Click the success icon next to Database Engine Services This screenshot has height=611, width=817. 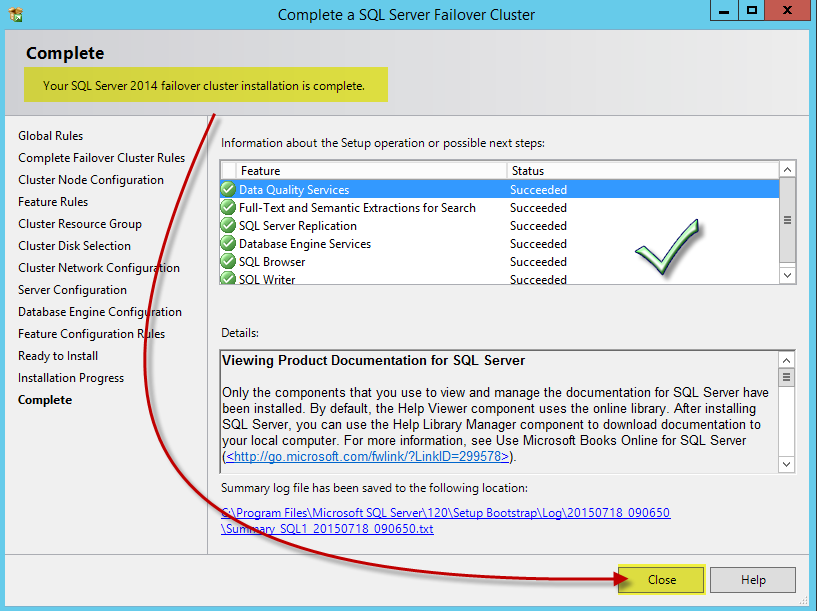click(228, 243)
